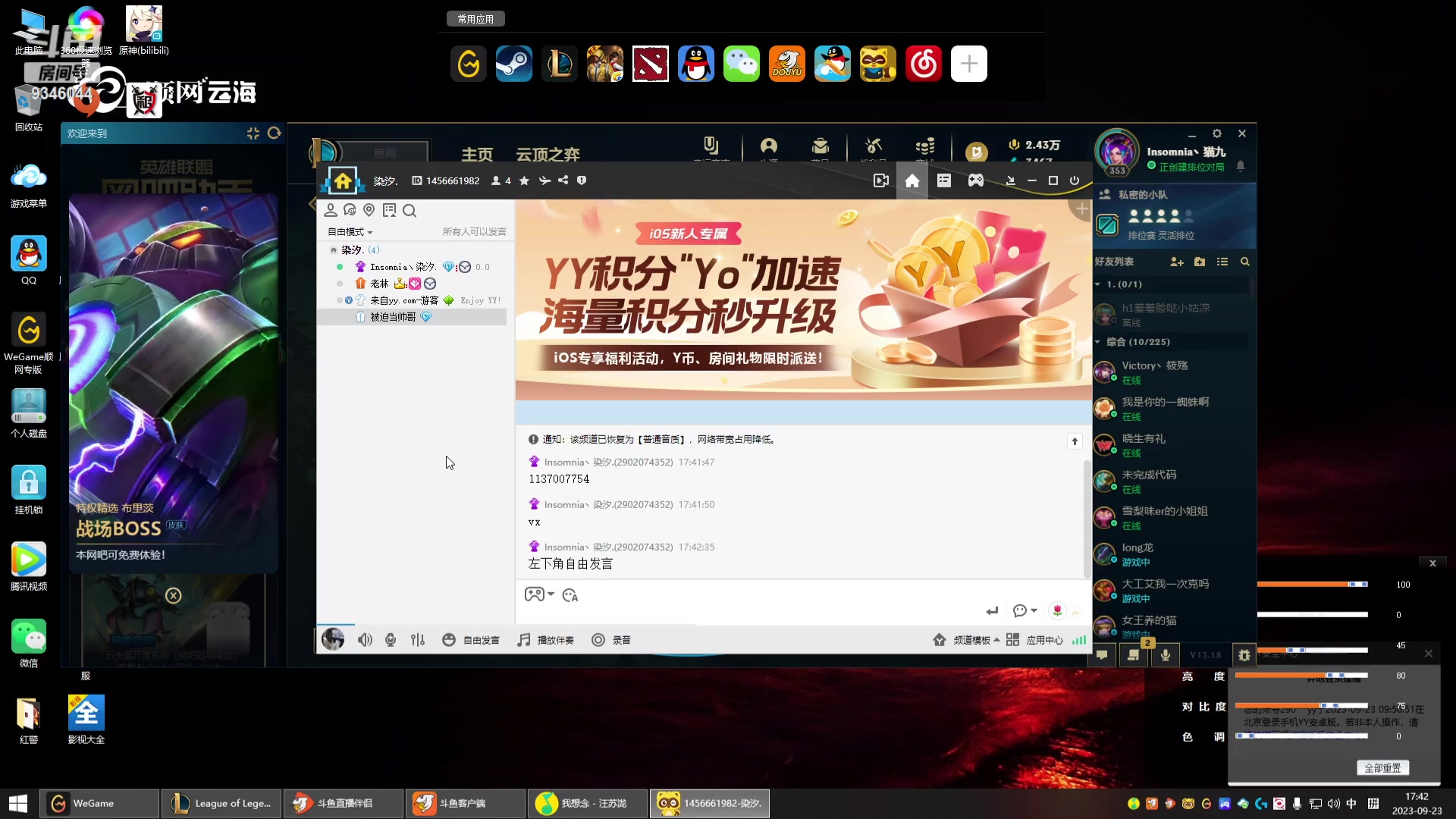Expand the gift panel up arrow
Viewport: 1456px width, 819px height.
[x=1075, y=612]
